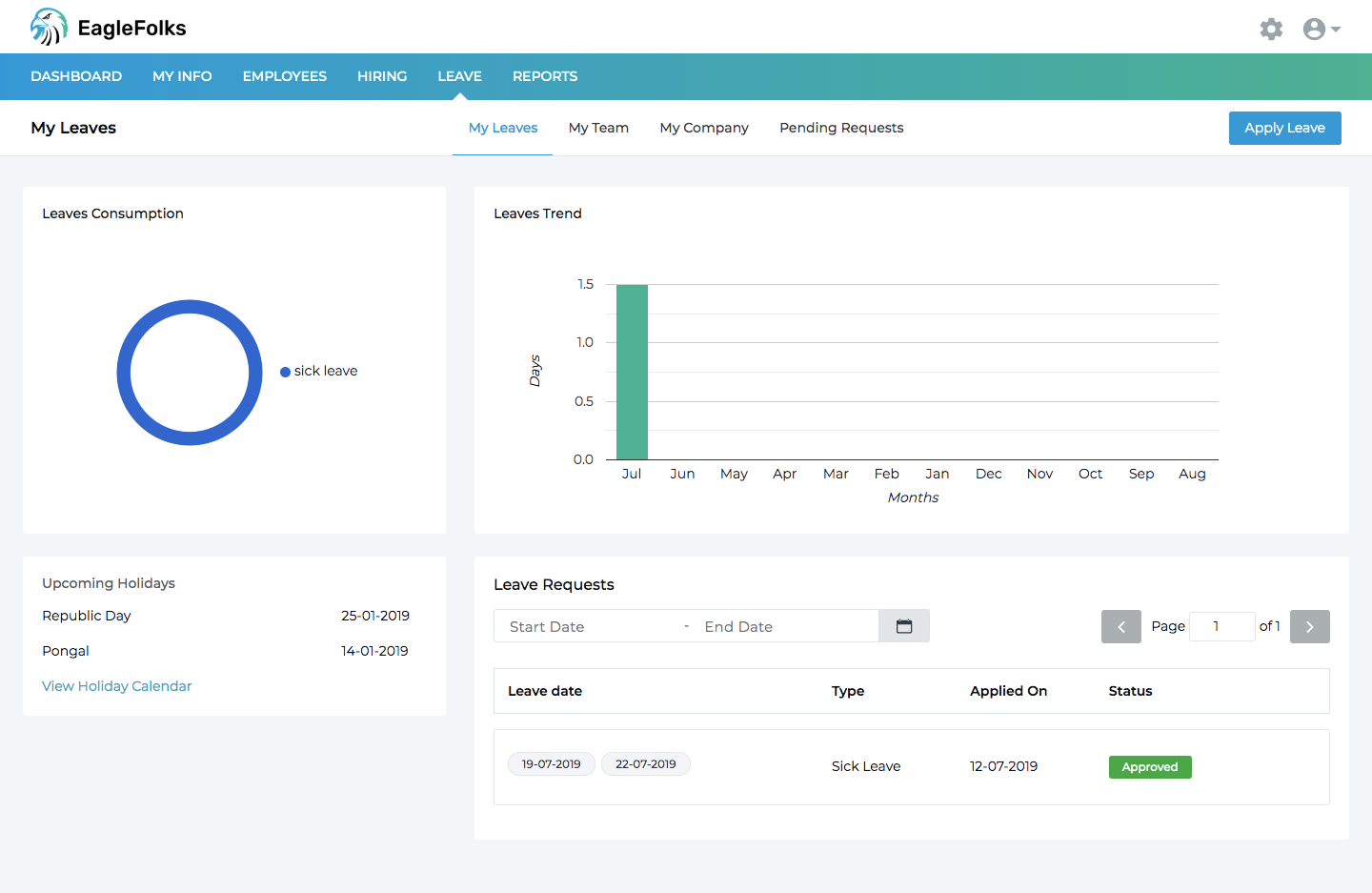Screen dimensions: 1372x893
Task: Toggle the sick leave legend dot
Action: (285, 372)
